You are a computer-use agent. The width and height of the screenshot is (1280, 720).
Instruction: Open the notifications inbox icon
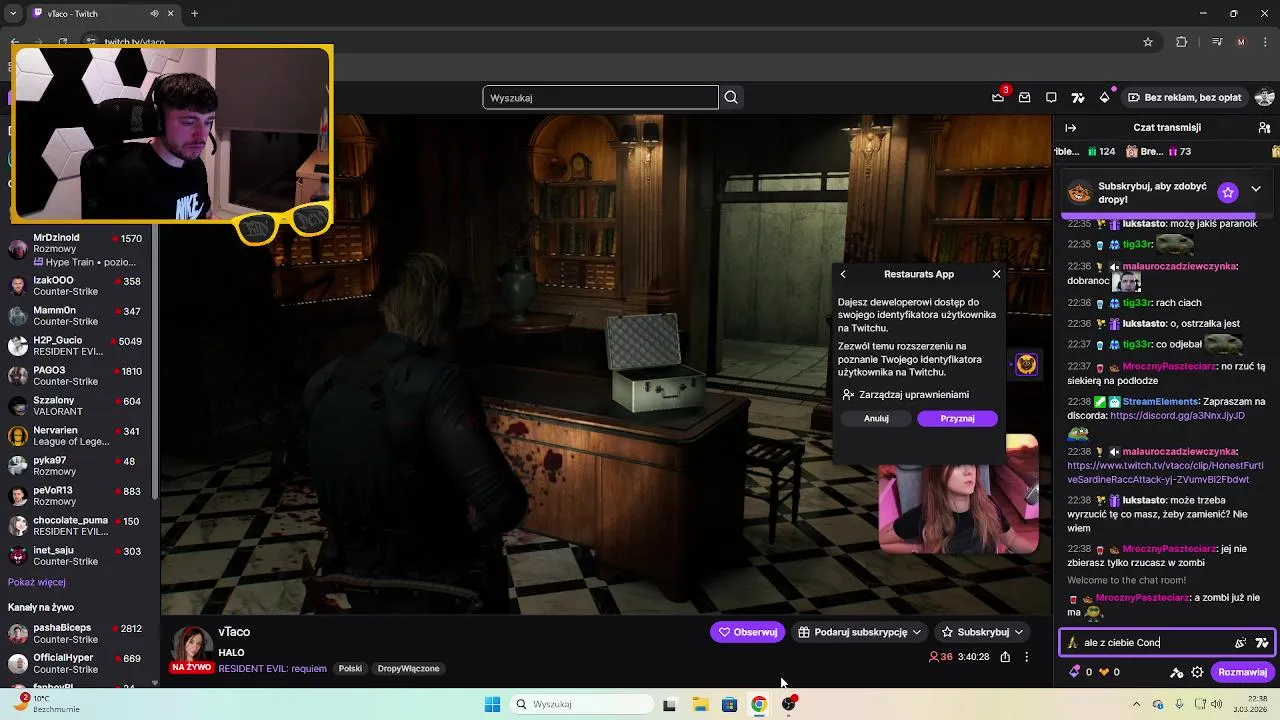click(x=1025, y=97)
